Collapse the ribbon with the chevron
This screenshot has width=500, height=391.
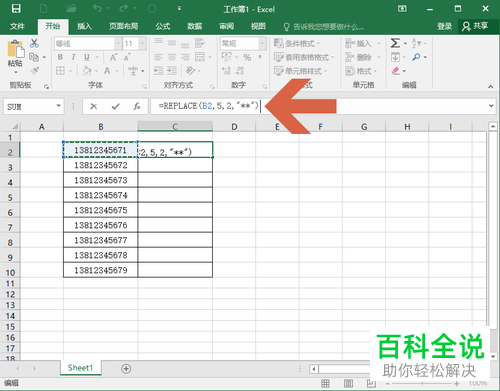[x=490, y=86]
